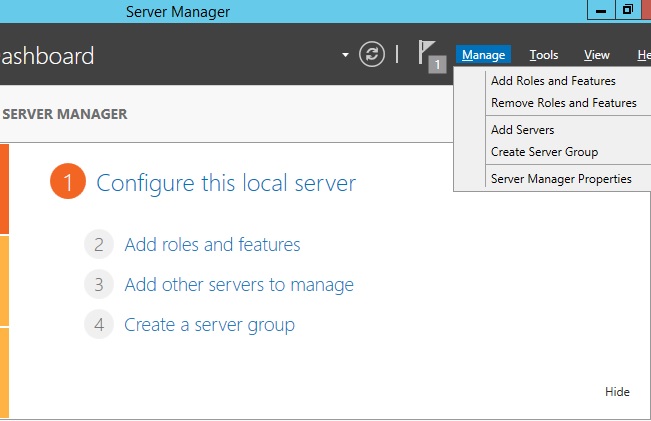Click the Add roles and features link

click(212, 245)
